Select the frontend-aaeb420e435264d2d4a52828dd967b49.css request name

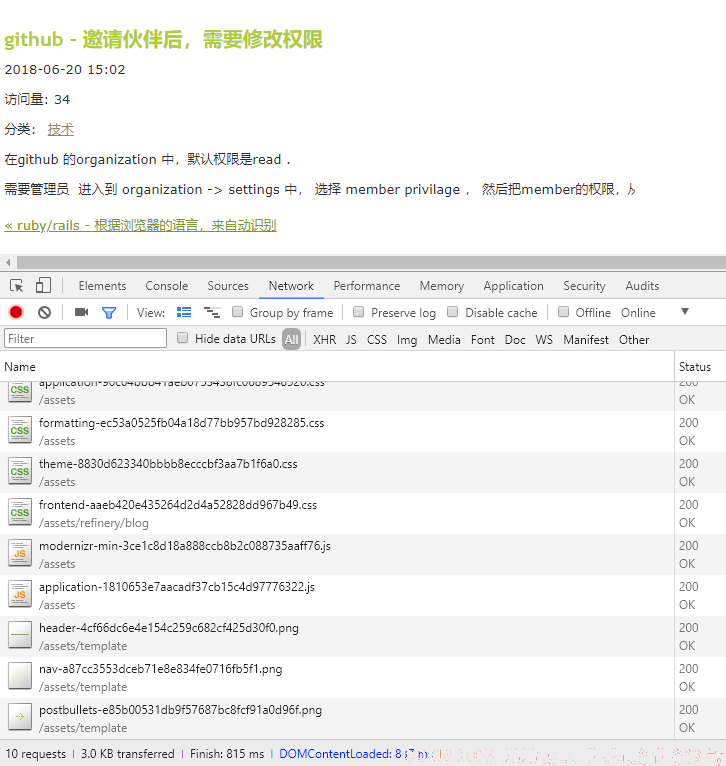click(178, 505)
